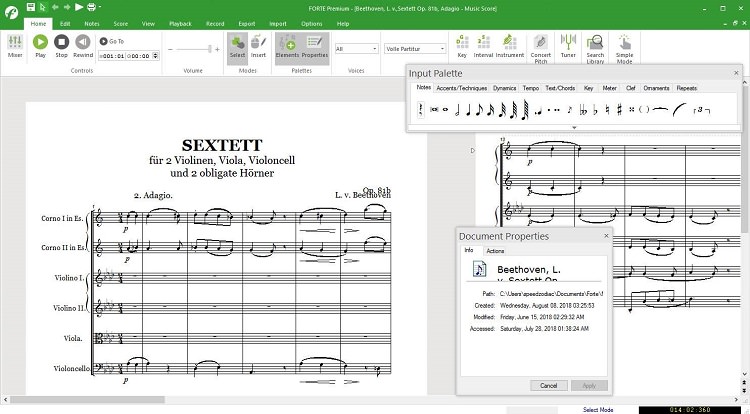
Task: Select the triplet bracket symbol
Action: (x=702, y=110)
